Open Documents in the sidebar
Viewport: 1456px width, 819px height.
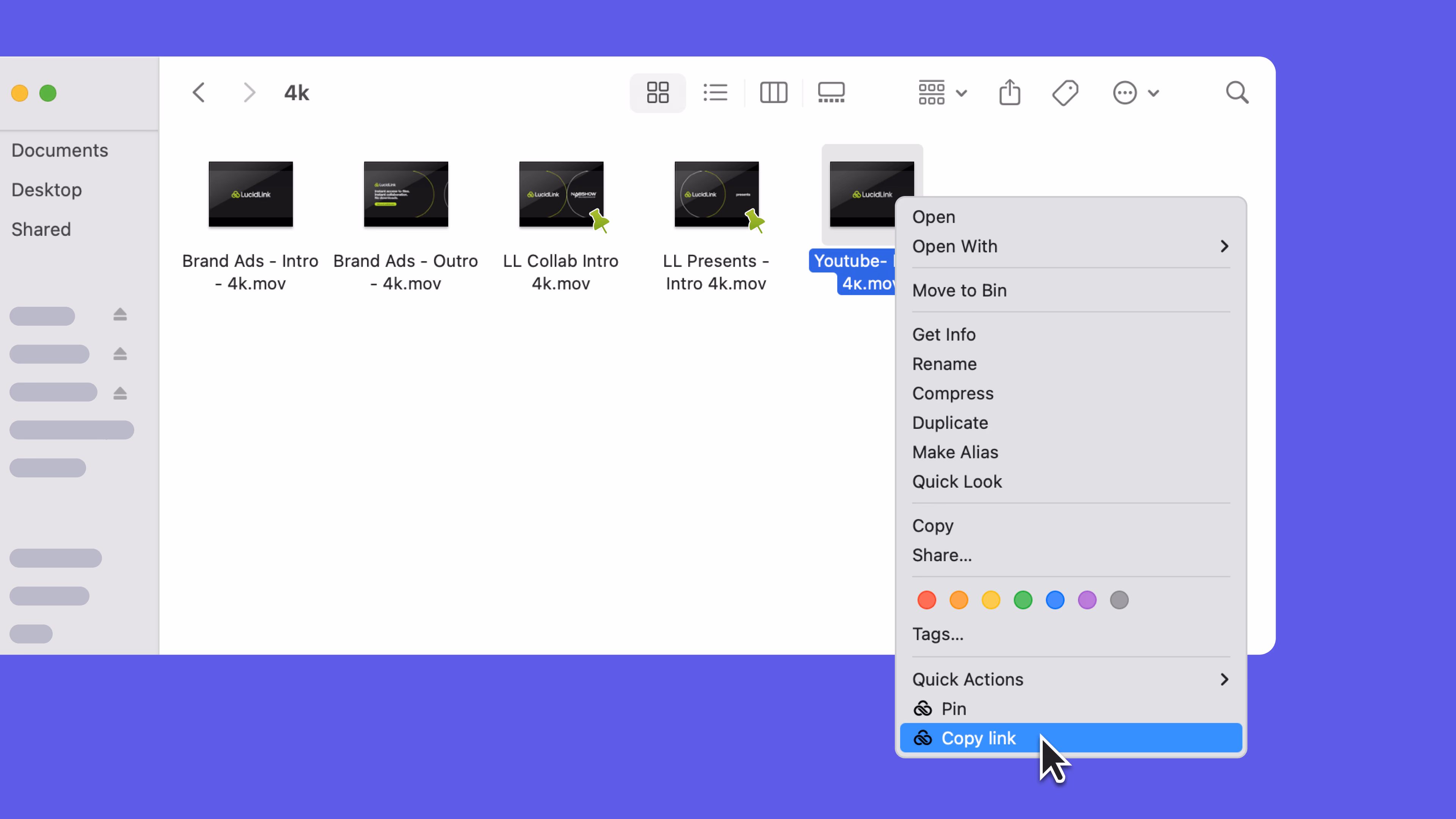click(60, 150)
